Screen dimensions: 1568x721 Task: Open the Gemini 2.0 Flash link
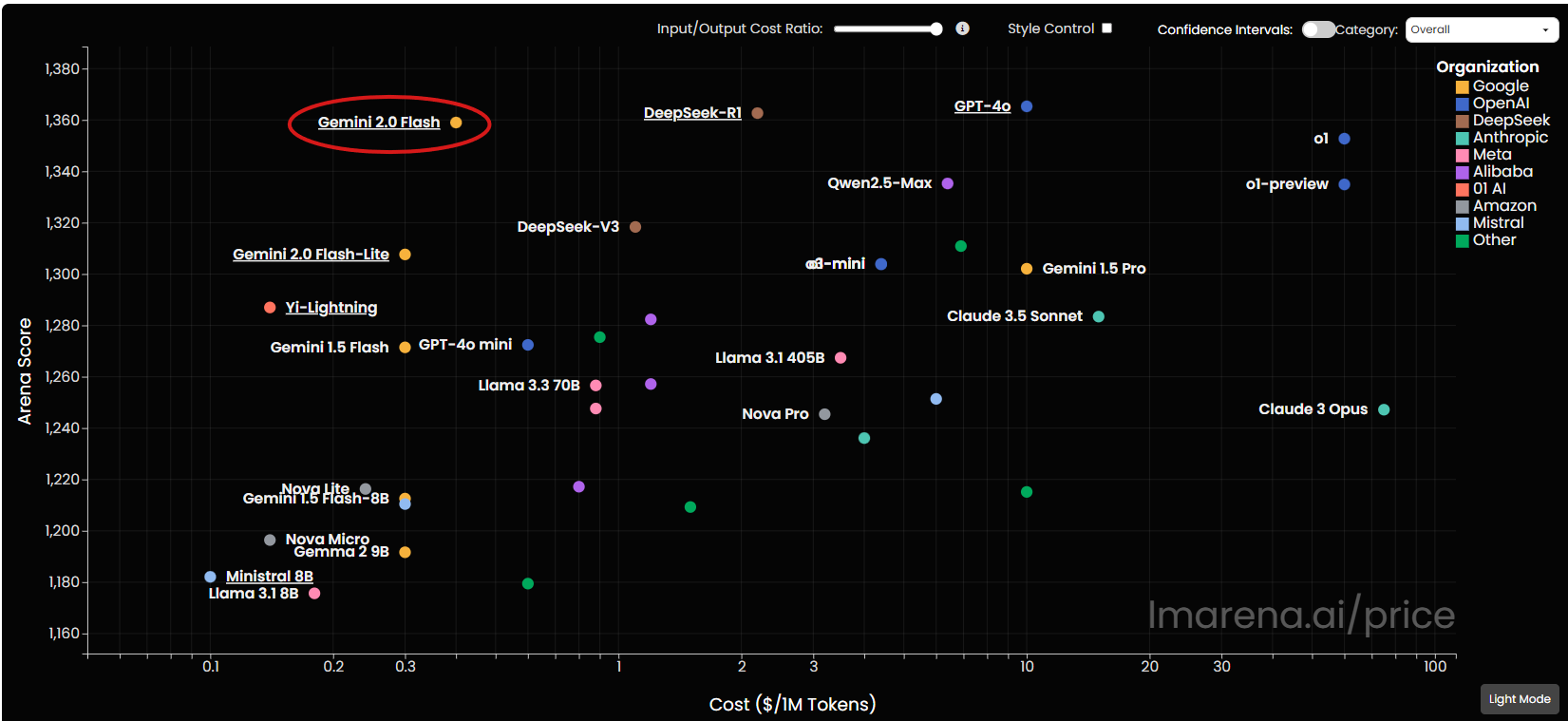point(379,123)
